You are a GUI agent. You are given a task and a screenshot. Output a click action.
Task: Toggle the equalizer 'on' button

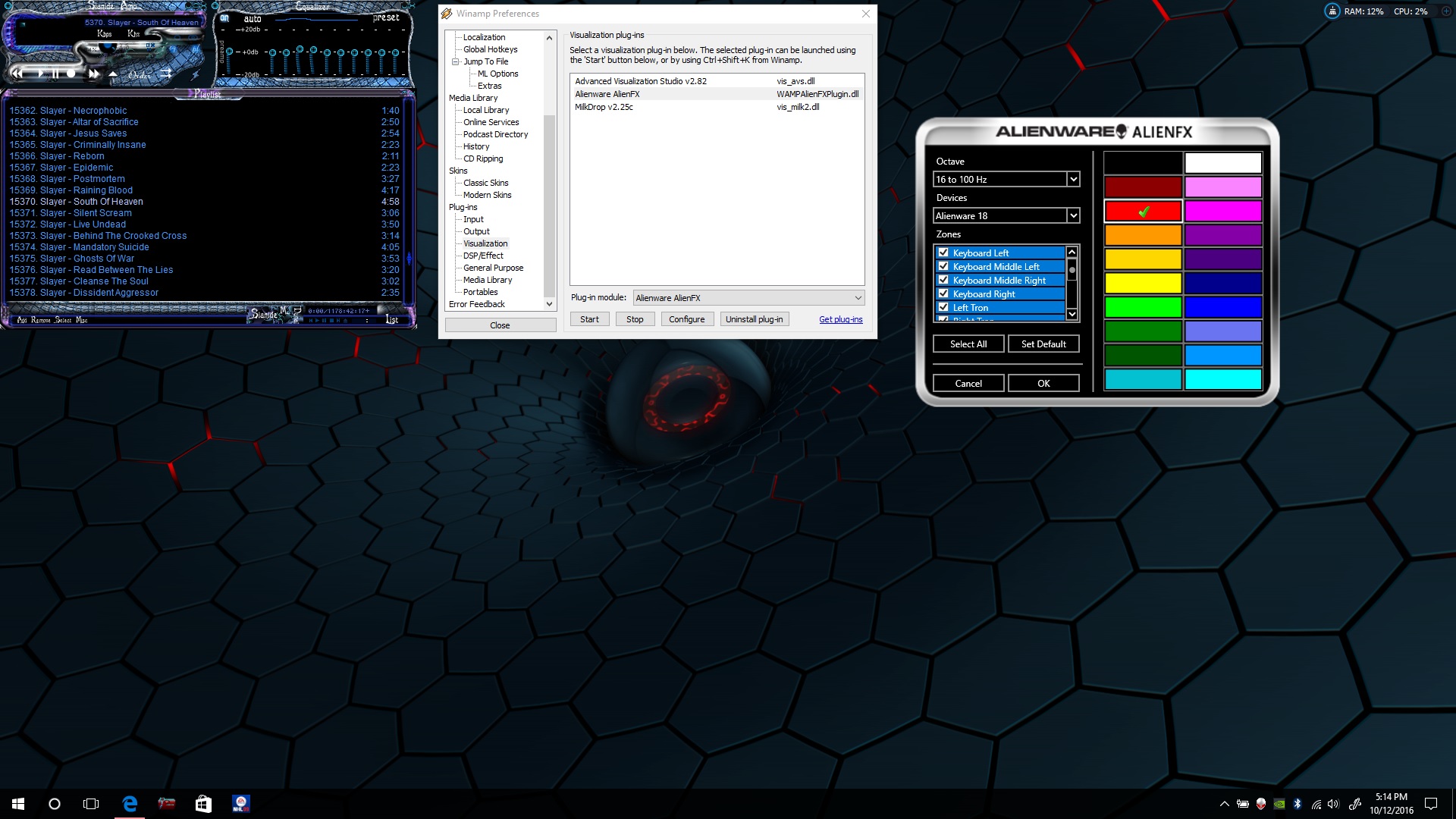point(224,18)
